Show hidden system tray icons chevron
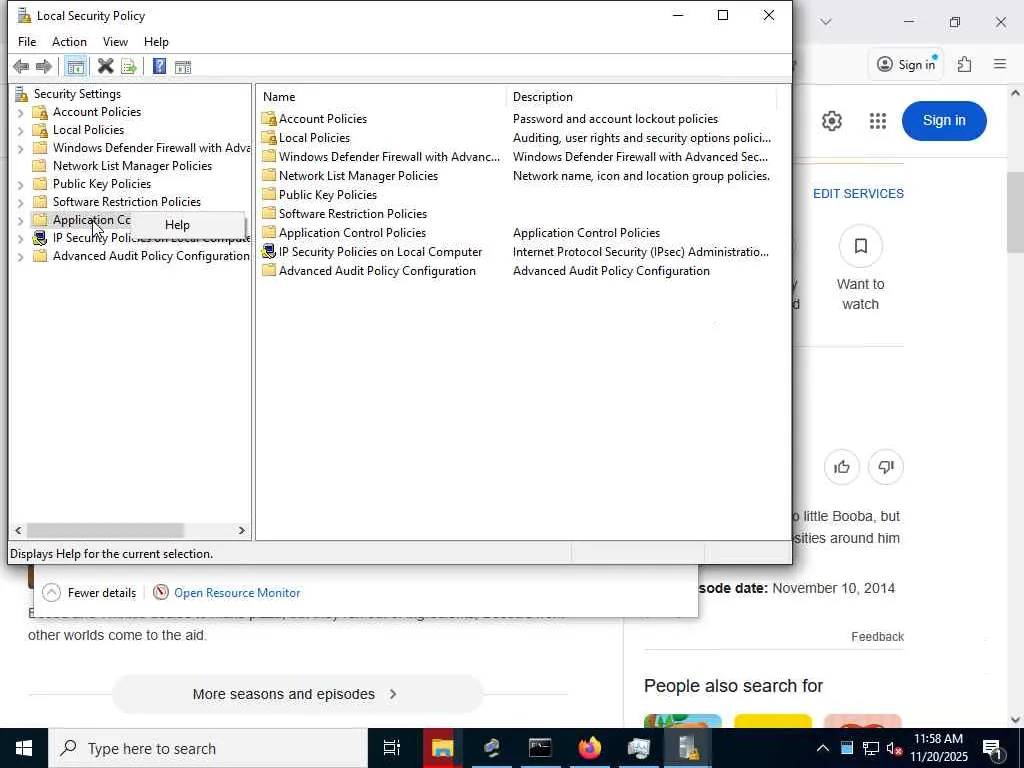Viewport: 1024px width, 768px height. [823, 748]
